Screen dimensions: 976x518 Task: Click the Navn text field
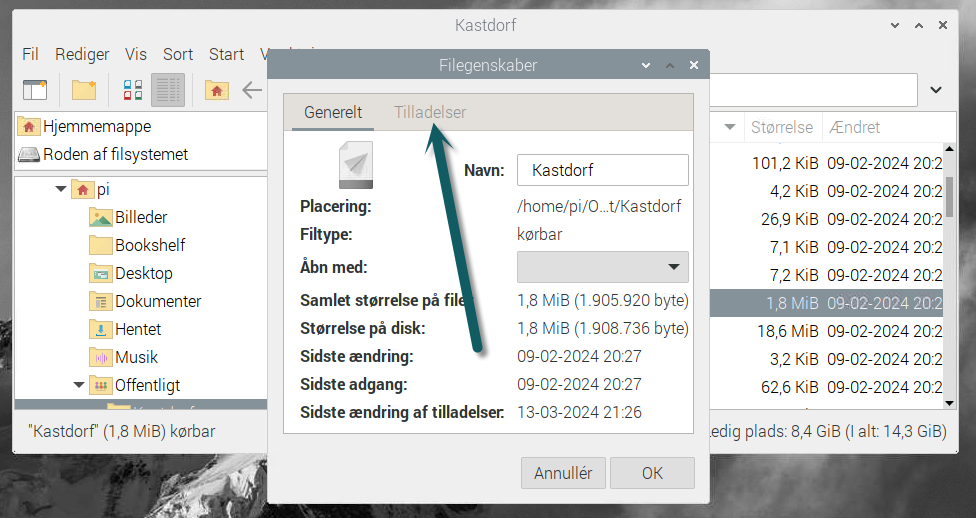[x=602, y=170]
